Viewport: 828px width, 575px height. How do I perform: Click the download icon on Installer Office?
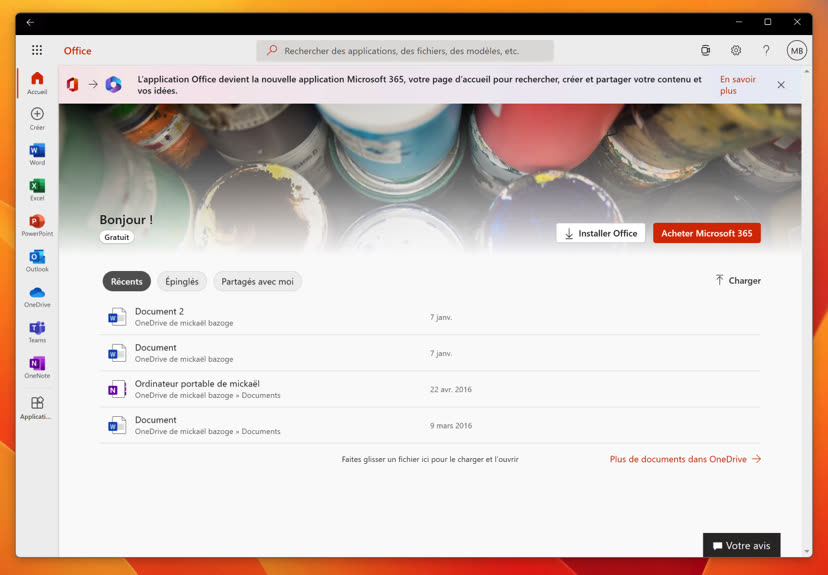pyautogui.click(x=569, y=233)
